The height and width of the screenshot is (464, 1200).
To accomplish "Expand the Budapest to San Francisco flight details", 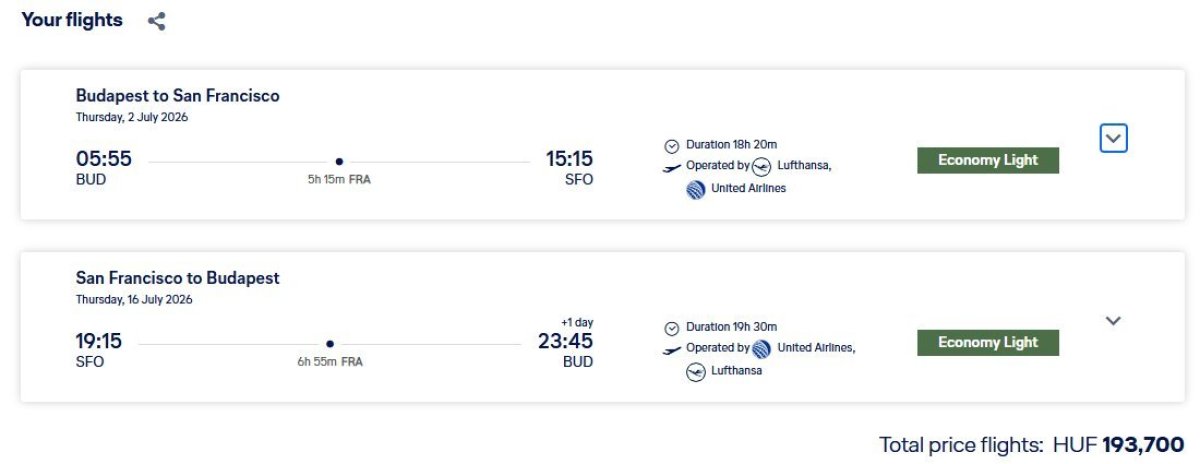I will click(x=1113, y=138).
